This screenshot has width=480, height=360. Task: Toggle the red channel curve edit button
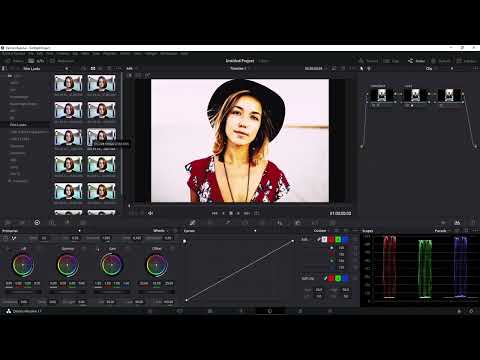pyautogui.click(x=331, y=239)
